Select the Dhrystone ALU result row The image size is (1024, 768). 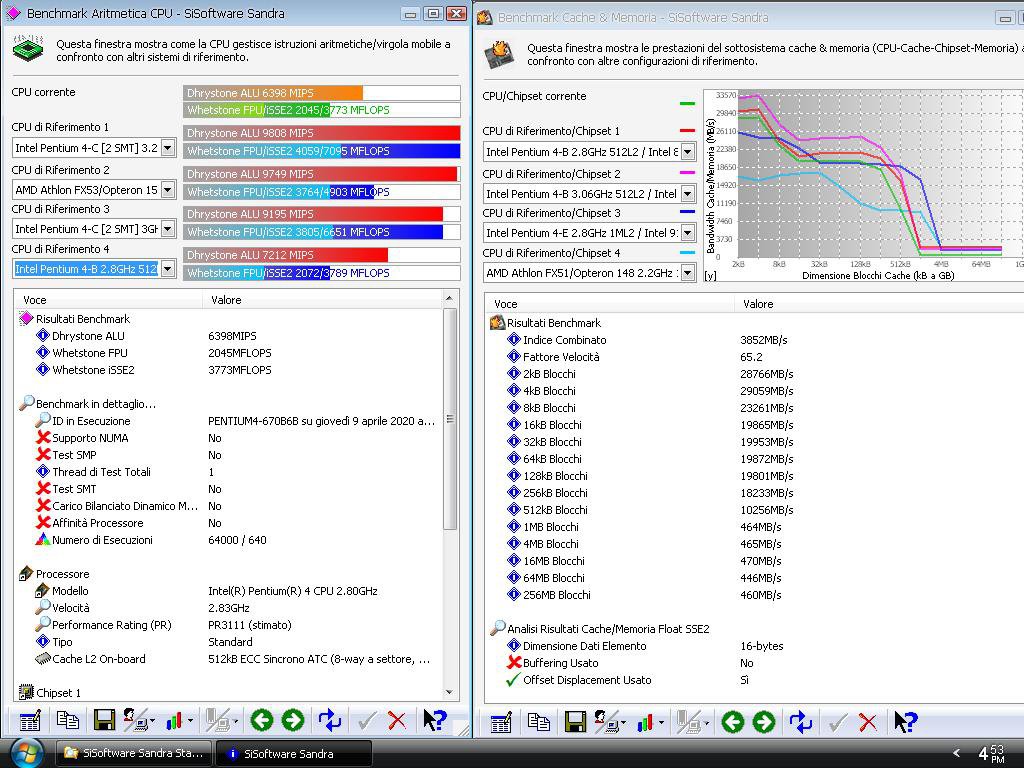pos(90,336)
